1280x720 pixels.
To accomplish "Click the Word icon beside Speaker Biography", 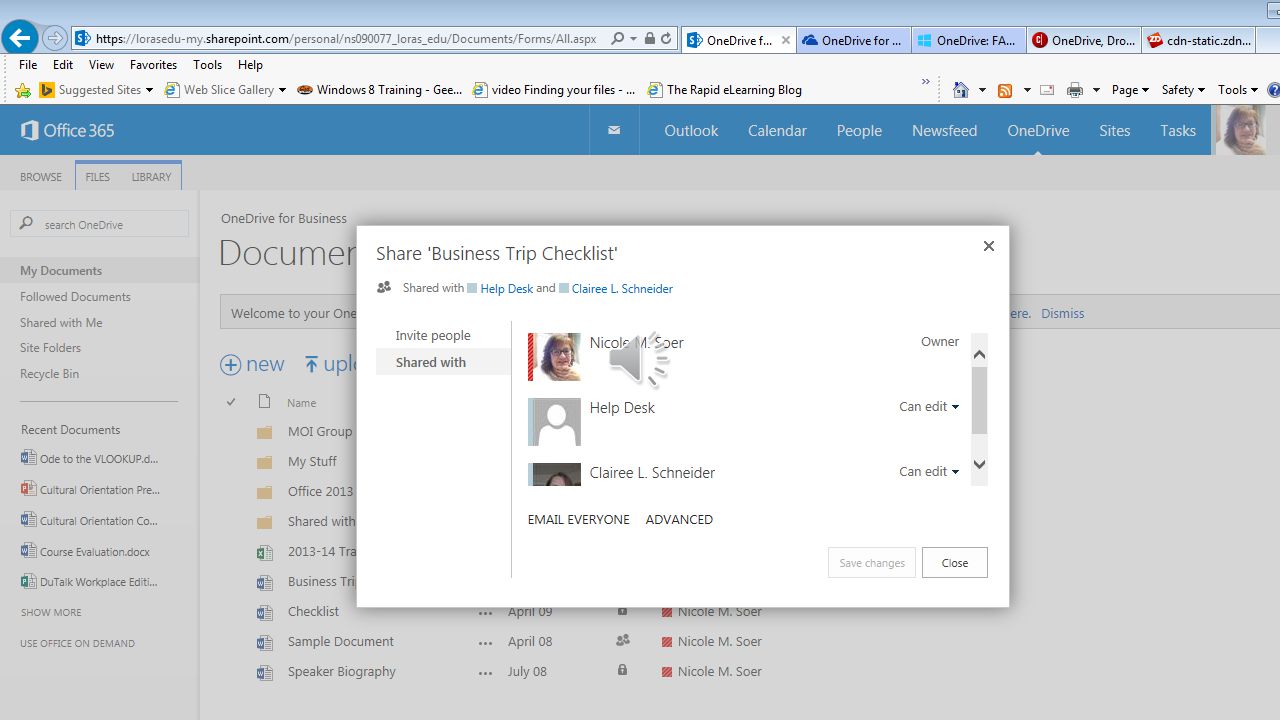I will (264, 672).
